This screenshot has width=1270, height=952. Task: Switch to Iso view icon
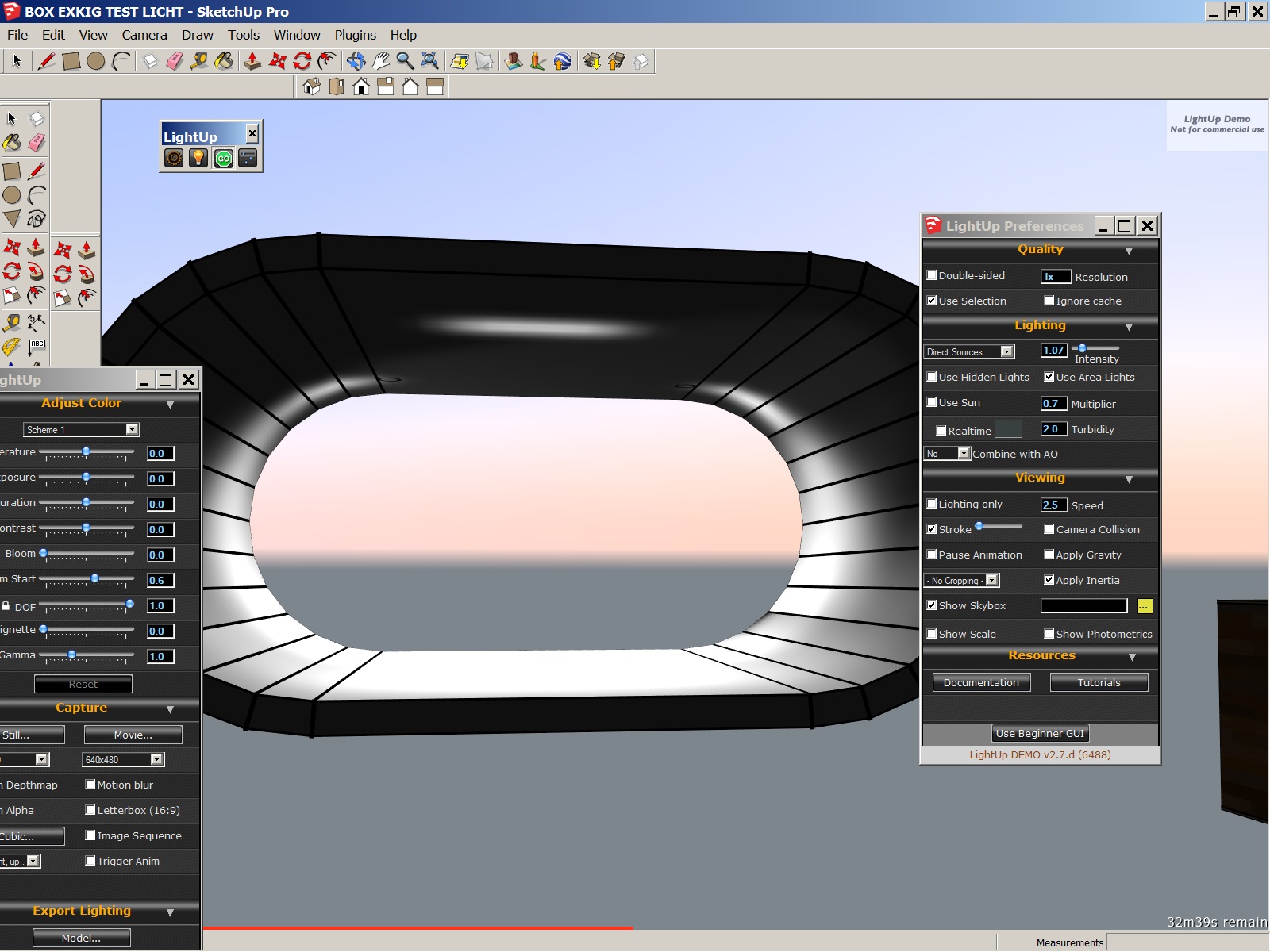click(312, 86)
